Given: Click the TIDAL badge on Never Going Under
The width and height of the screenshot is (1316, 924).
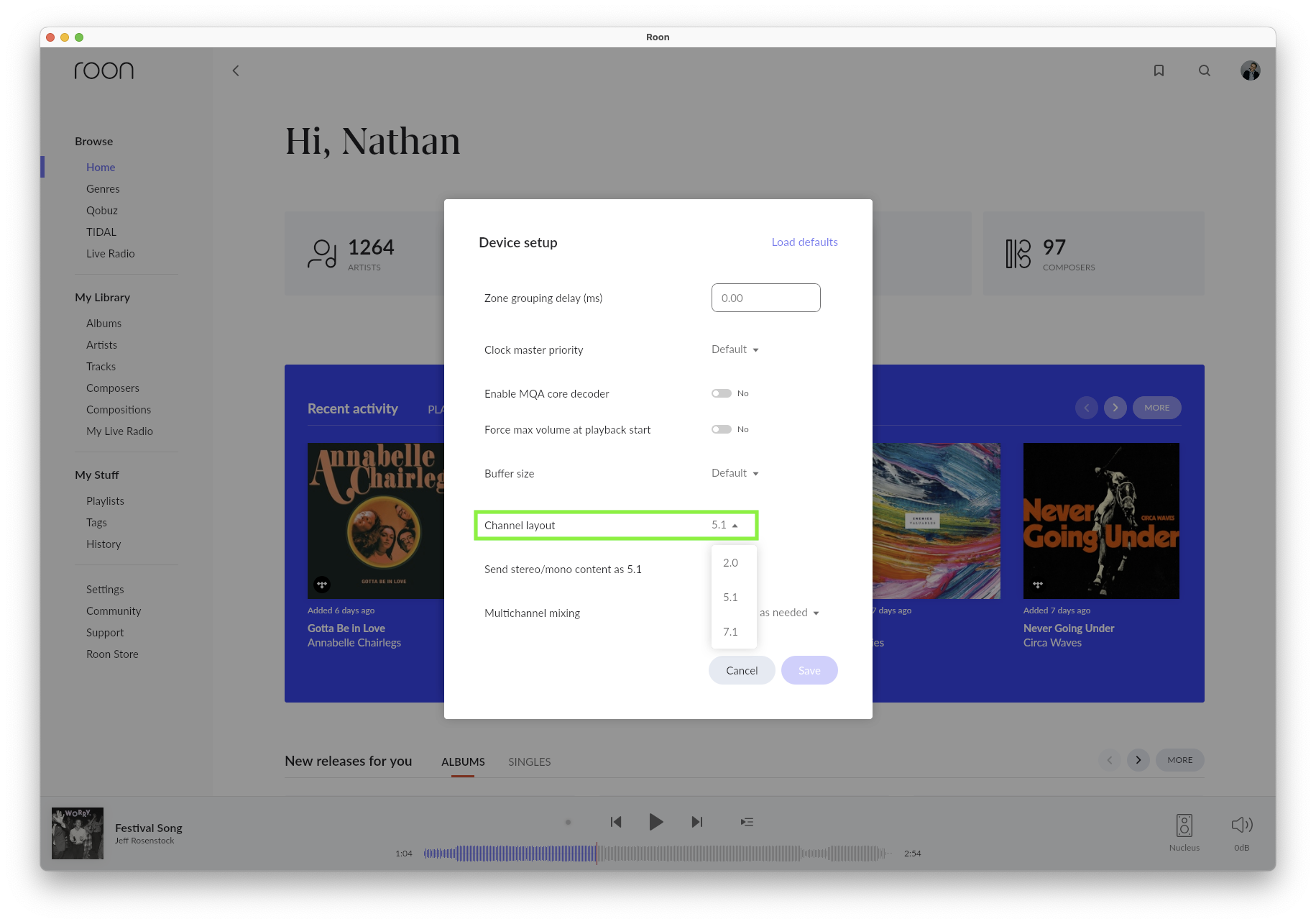Looking at the screenshot, I should click(1038, 585).
